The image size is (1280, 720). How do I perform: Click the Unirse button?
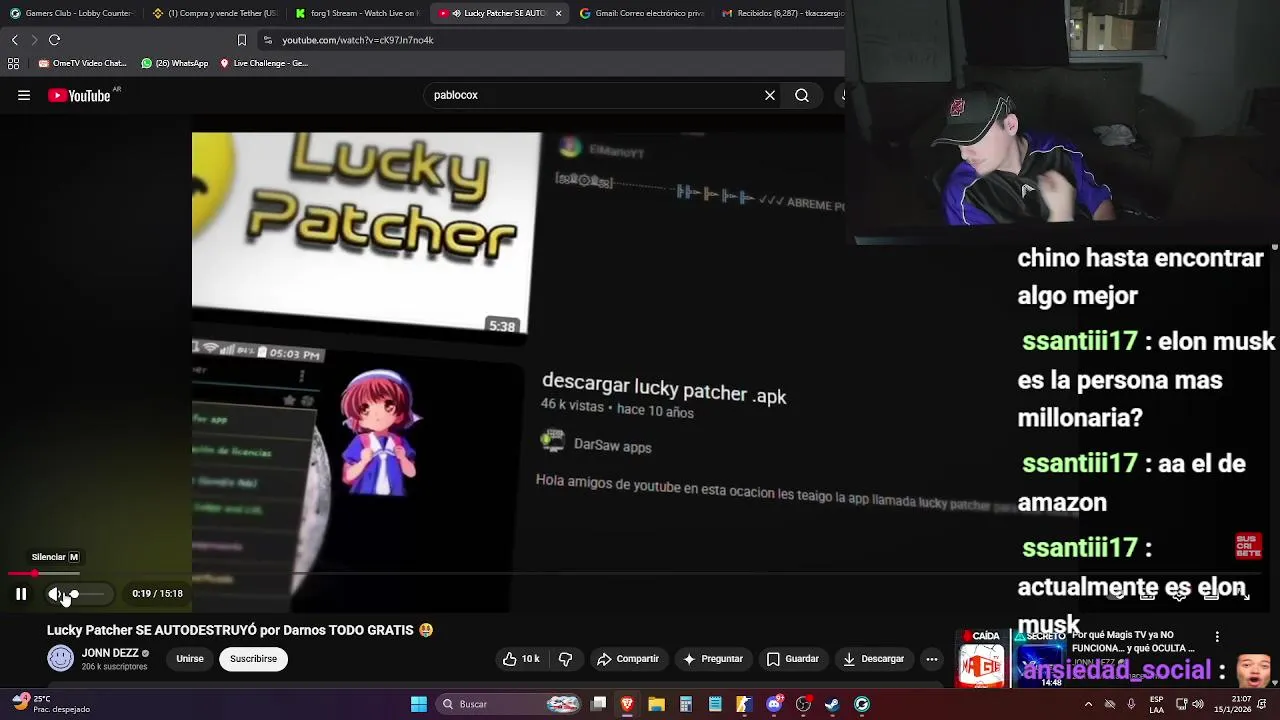click(x=190, y=659)
